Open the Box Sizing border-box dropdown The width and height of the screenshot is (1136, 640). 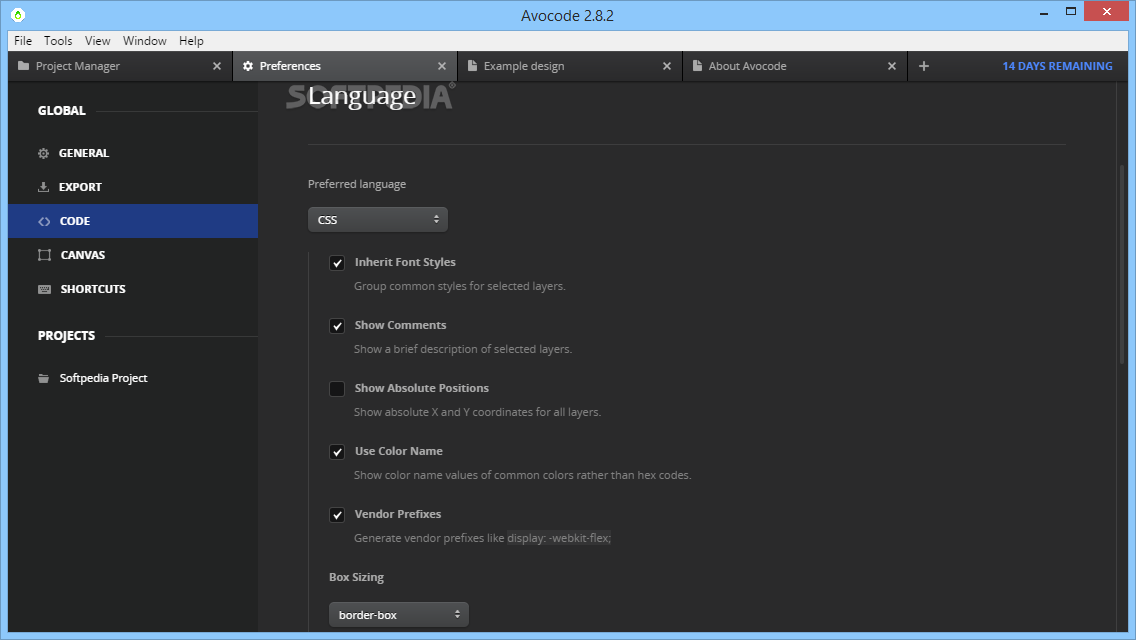398,615
